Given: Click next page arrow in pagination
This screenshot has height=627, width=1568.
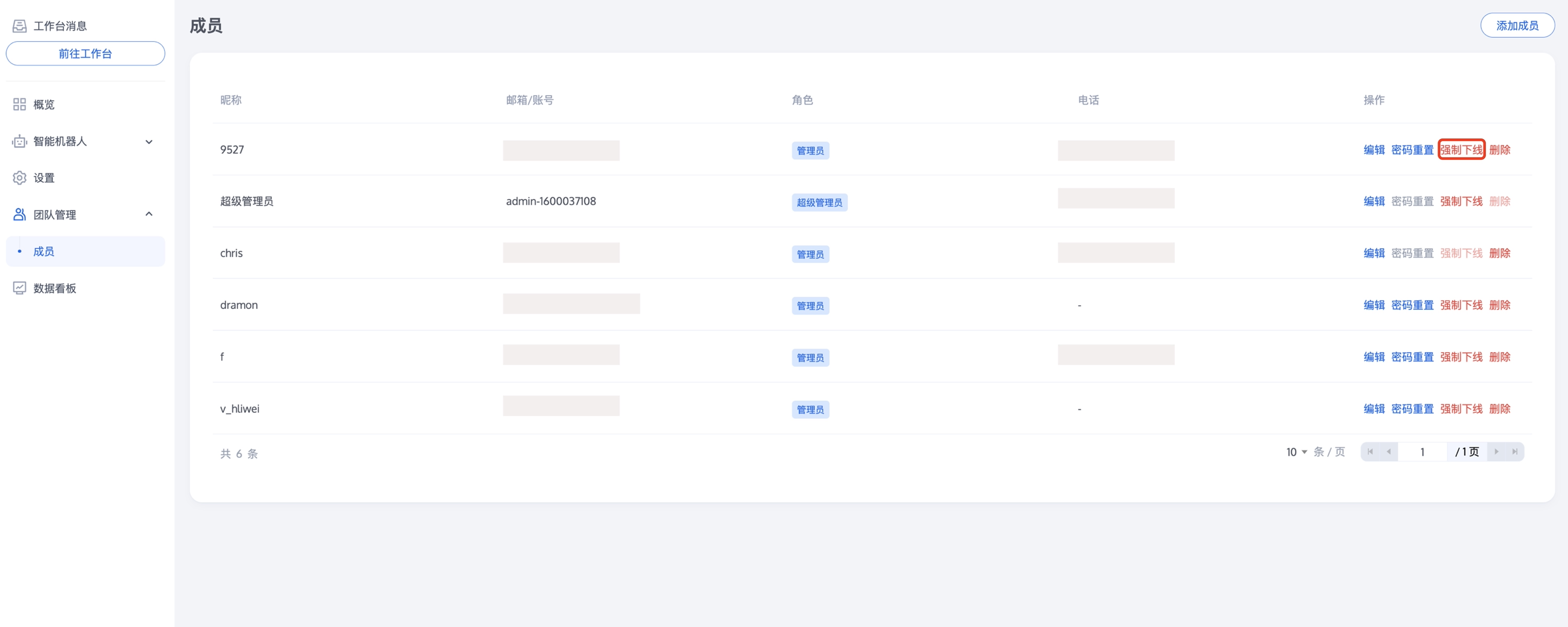Looking at the screenshot, I should (x=1496, y=451).
